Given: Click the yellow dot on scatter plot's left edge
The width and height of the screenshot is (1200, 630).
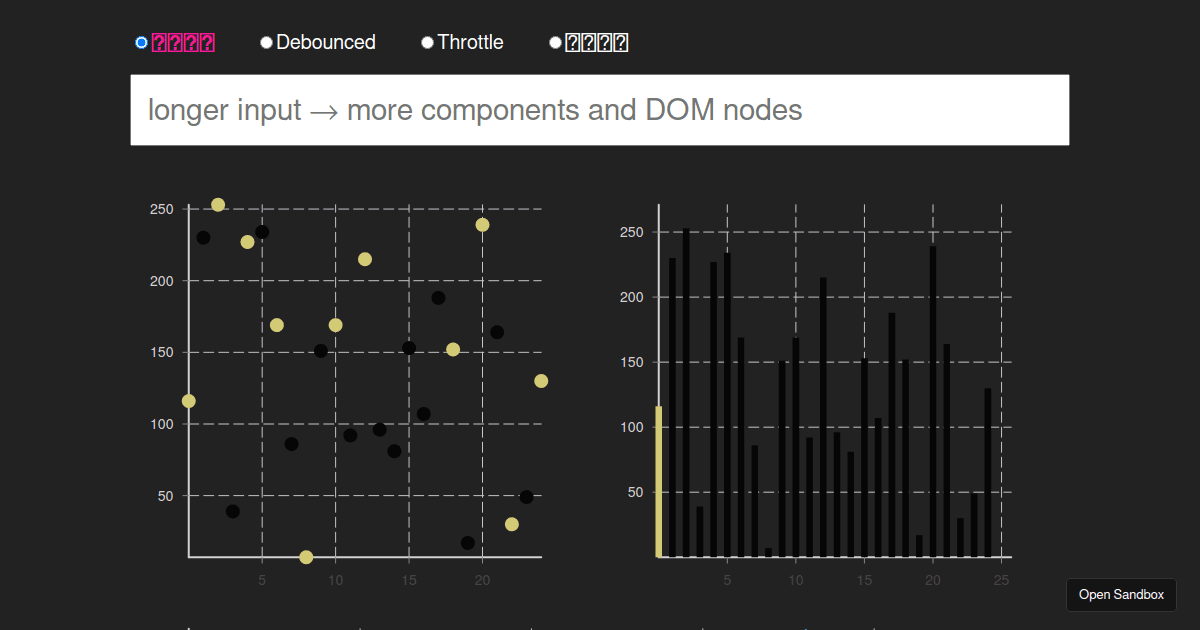Looking at the screenshot, I should click(x=188, y=400).
